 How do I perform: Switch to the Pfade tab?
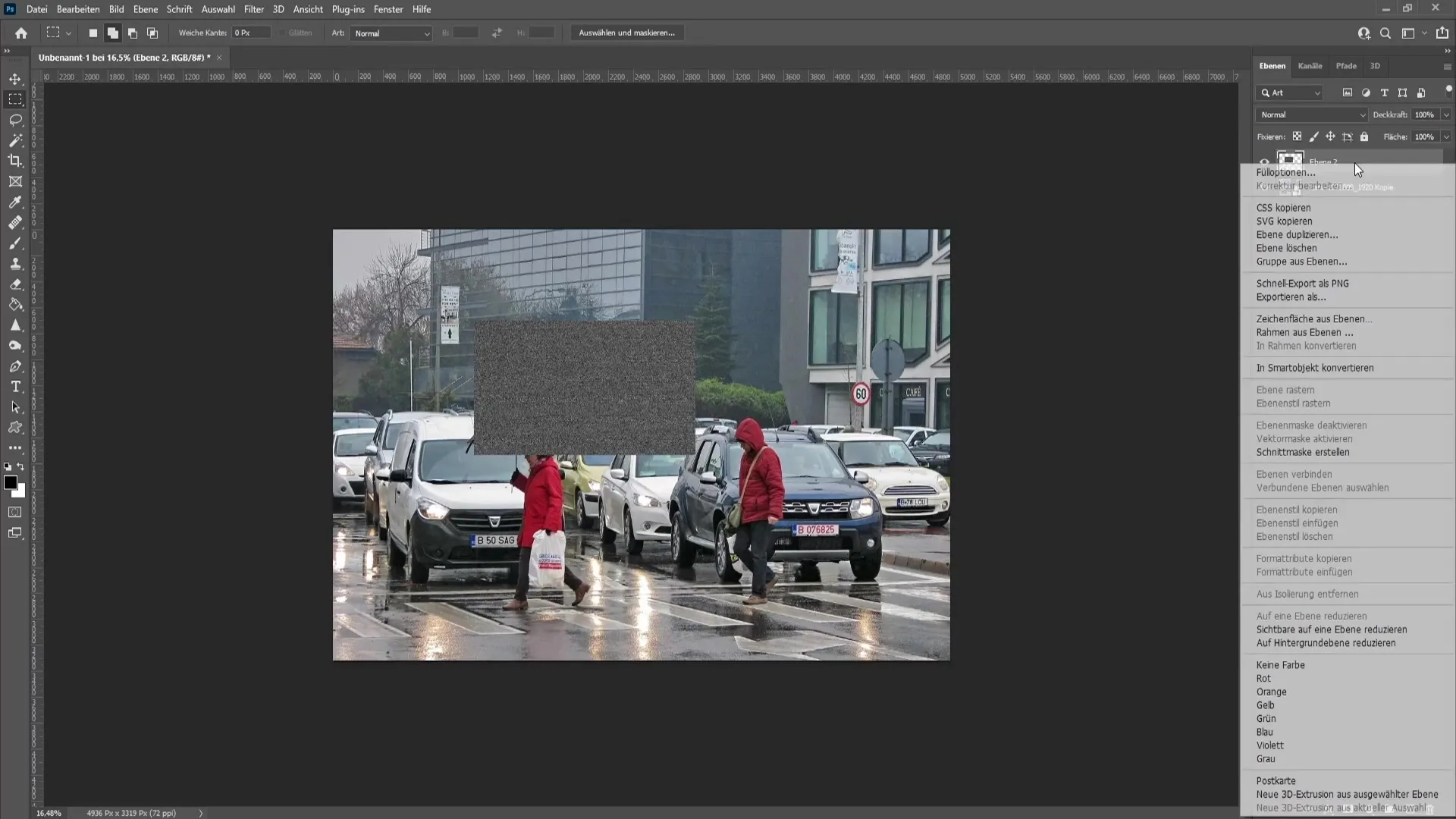point(1346,66)
